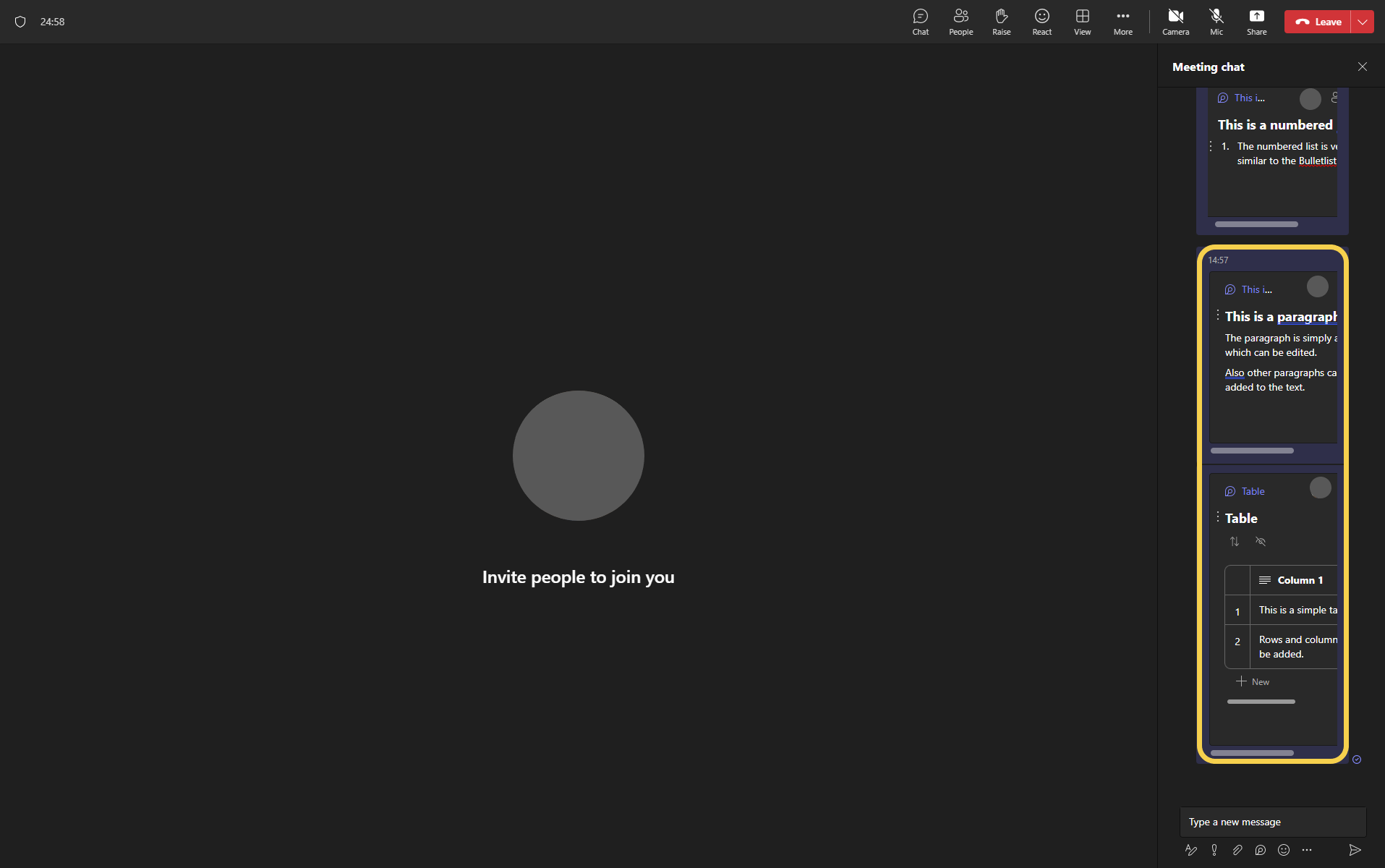Turn on the Camera

1175,22
